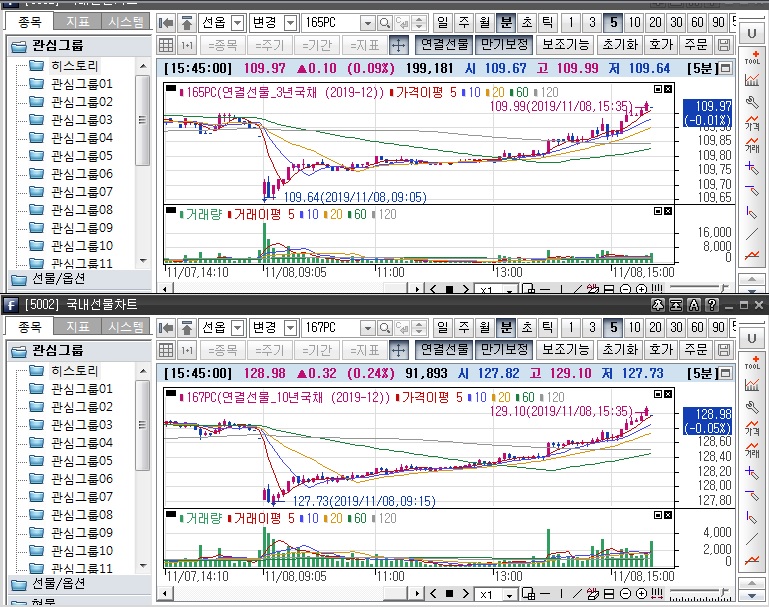Click 호가 button in the 167PC window
This screenshot has height=607, width=769.
pos(661,350)
